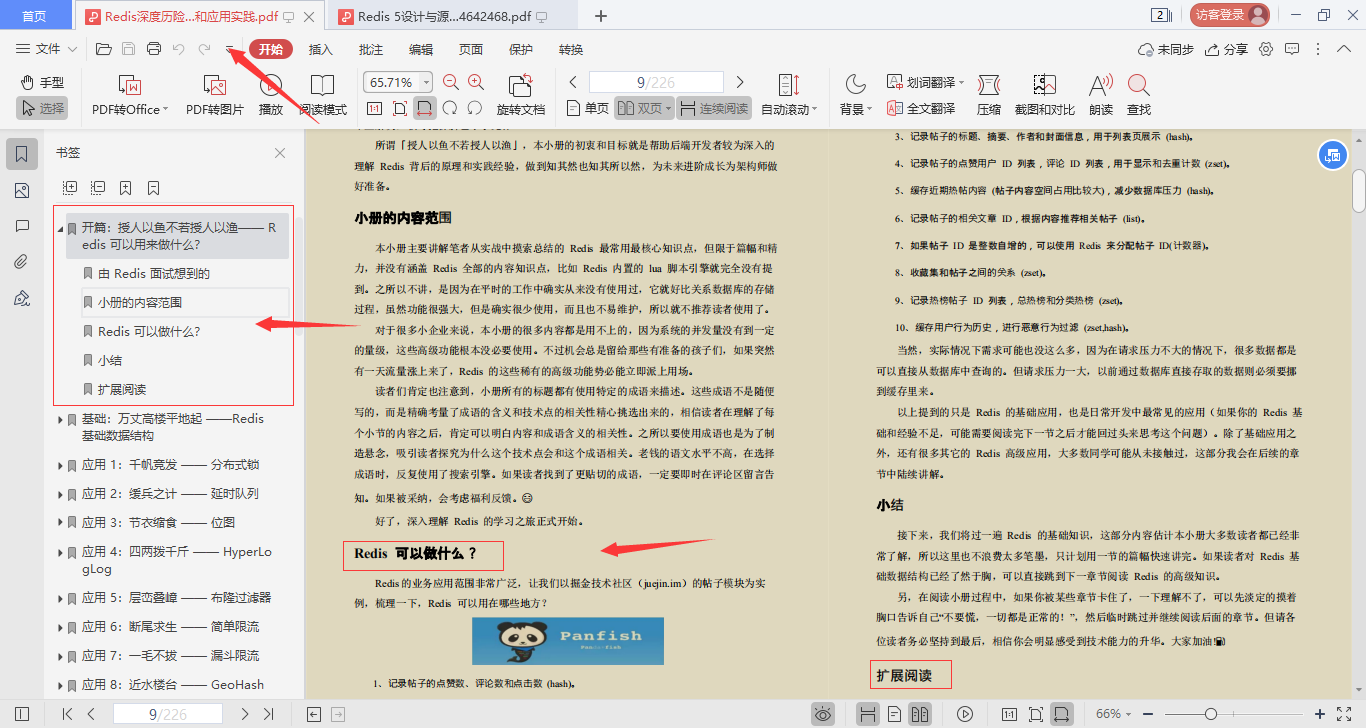Open 文件 file menu dropdown
1366x728 pixels.
point(48,49)
